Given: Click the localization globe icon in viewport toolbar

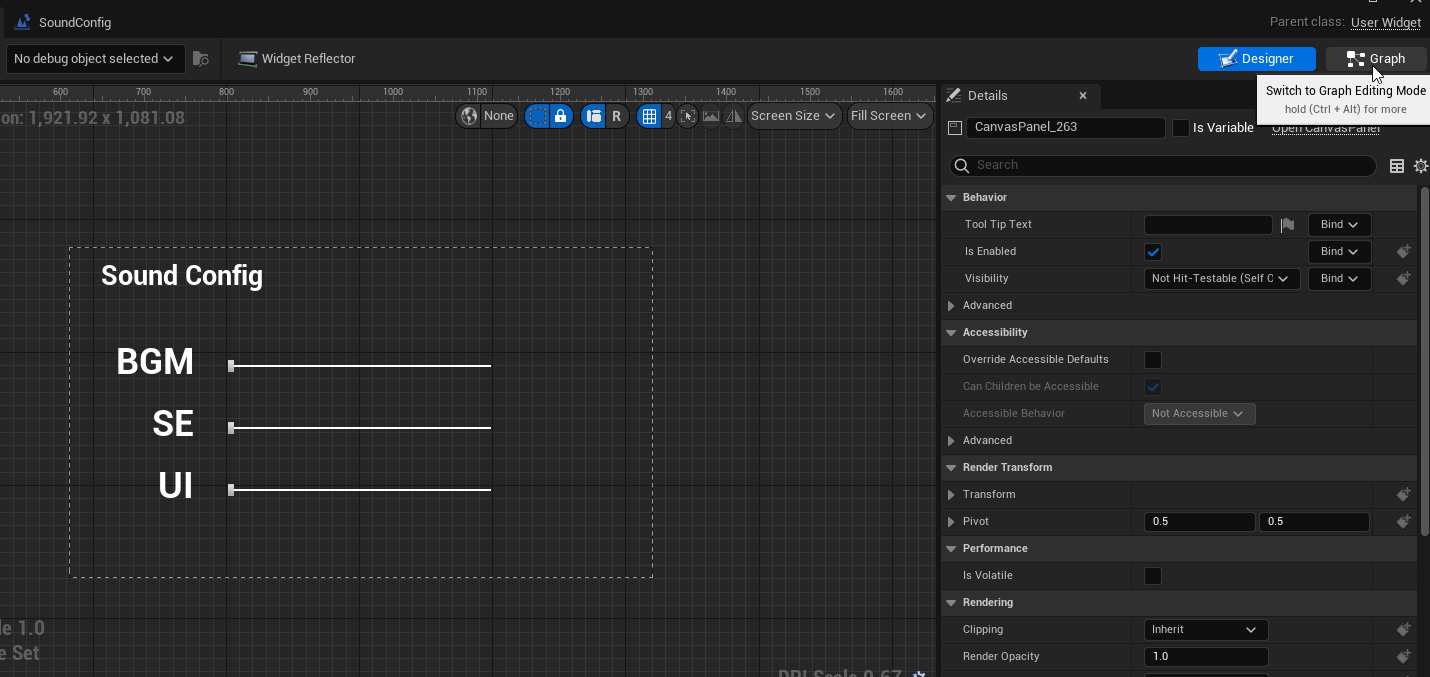Looking at the screenshot, I should (x=469, y=116).
